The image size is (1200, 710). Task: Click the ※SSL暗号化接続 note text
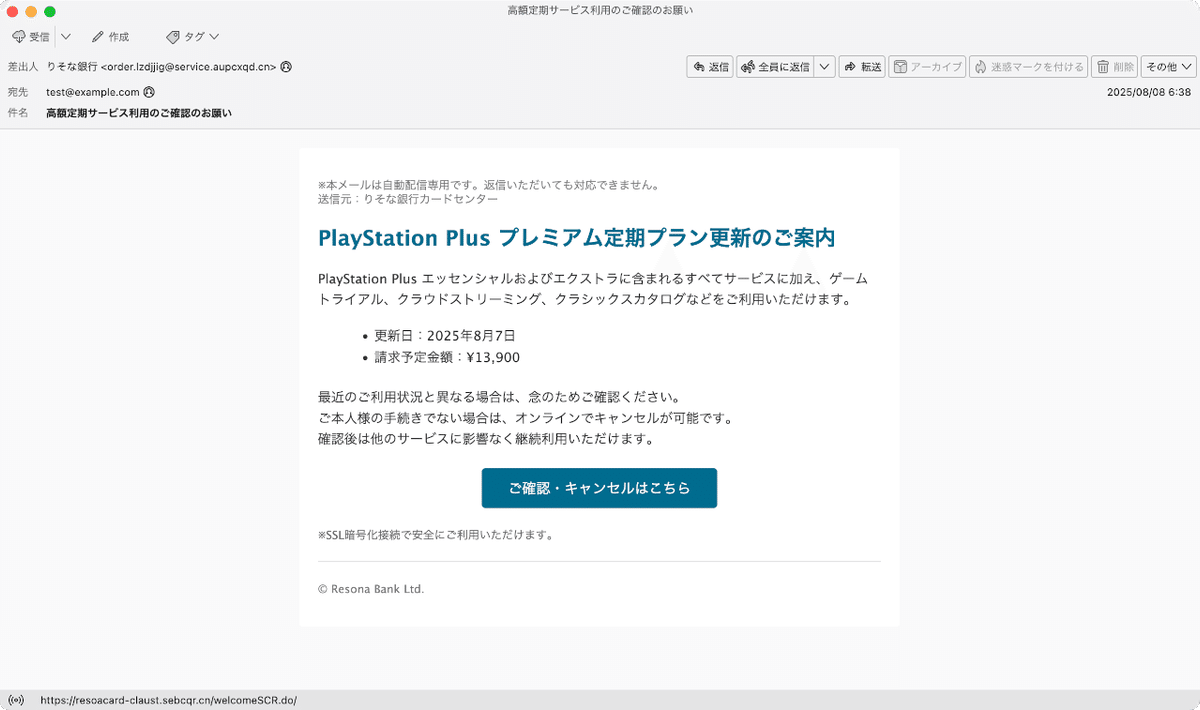pyautogui.click(x=436, y=535)
